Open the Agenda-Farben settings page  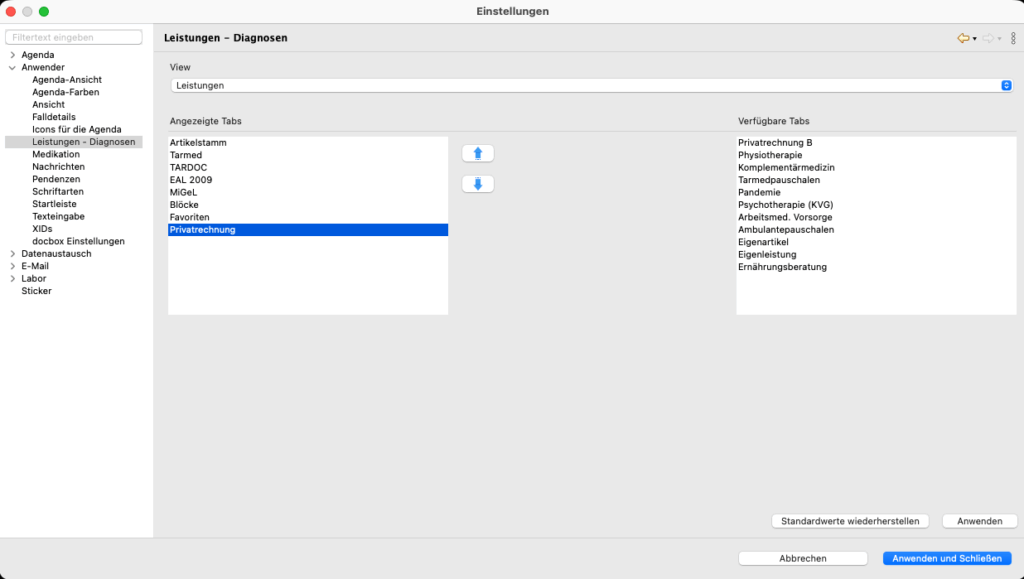(x=66, y=92)
